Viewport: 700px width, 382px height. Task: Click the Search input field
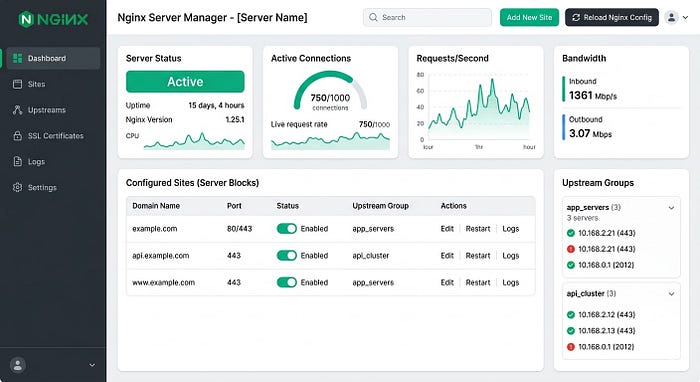(427, 17)
